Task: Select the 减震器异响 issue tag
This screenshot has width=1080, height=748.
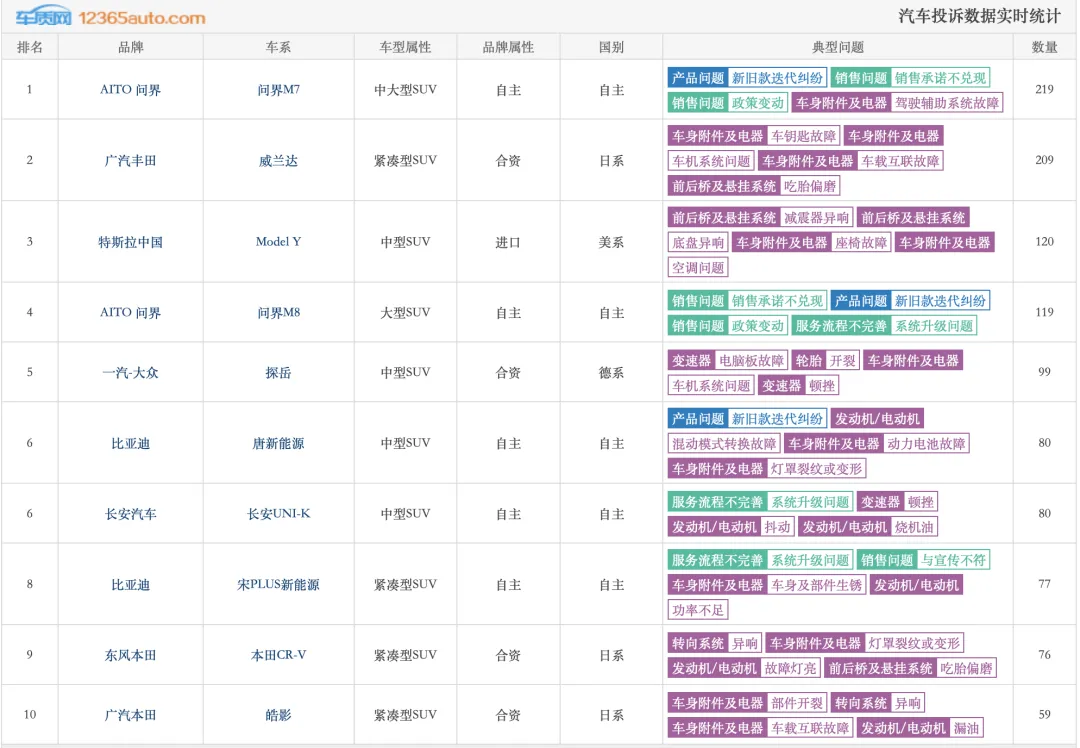Action: [x=817, y=217]
